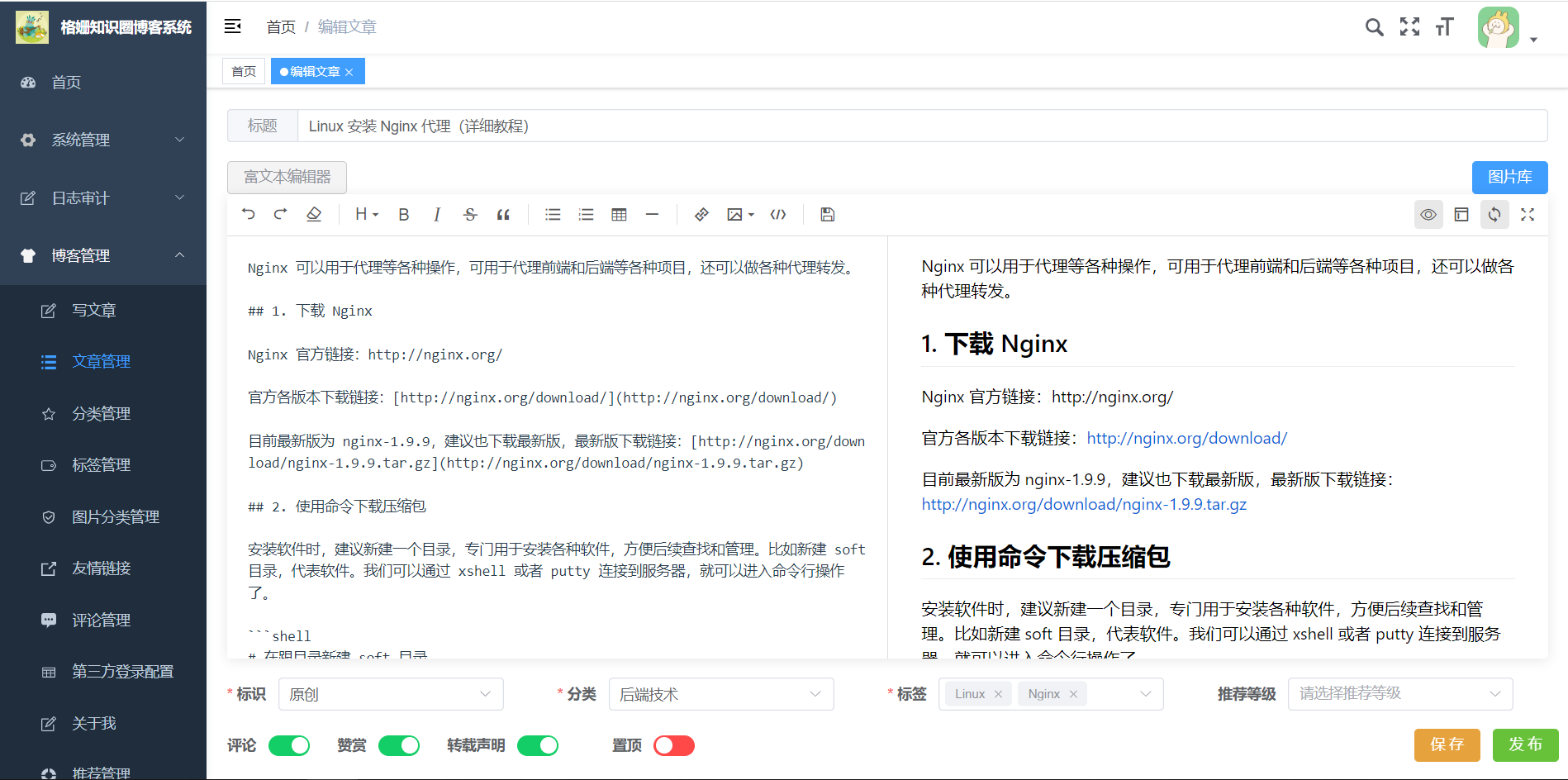1568x780 pixels.
Task: Toggle the 赞赏 switch
Action: coord(399,745)
